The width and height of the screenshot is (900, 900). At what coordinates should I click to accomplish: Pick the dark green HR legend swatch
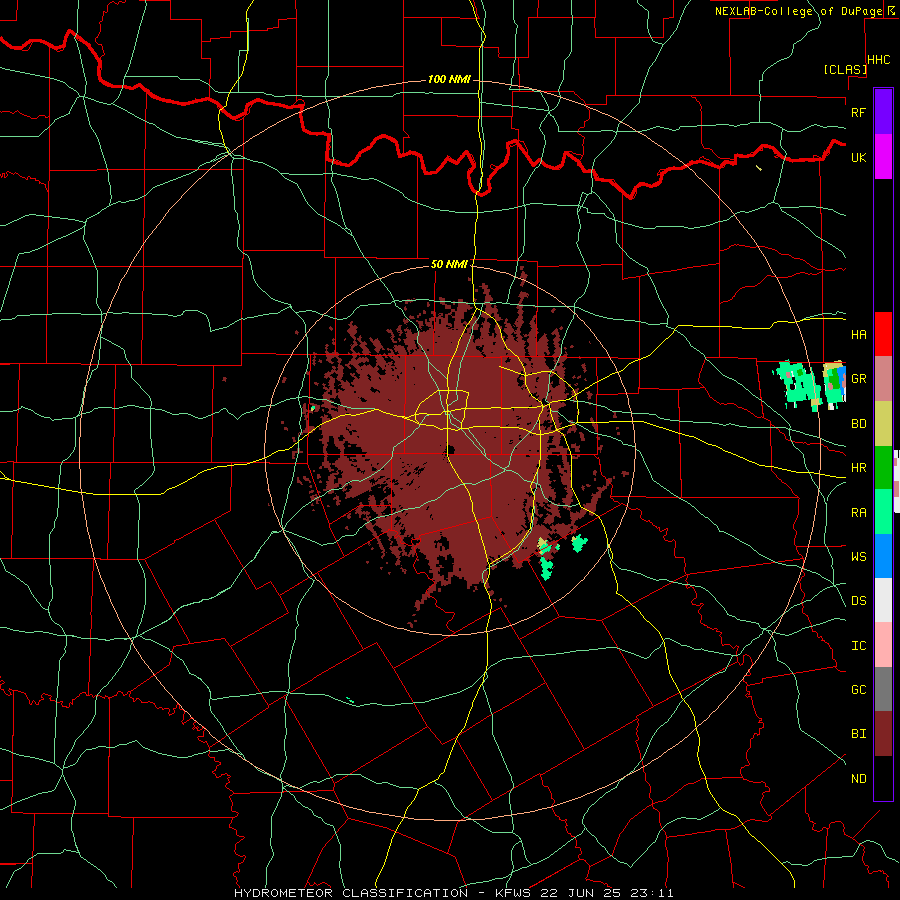coord(883,467)
